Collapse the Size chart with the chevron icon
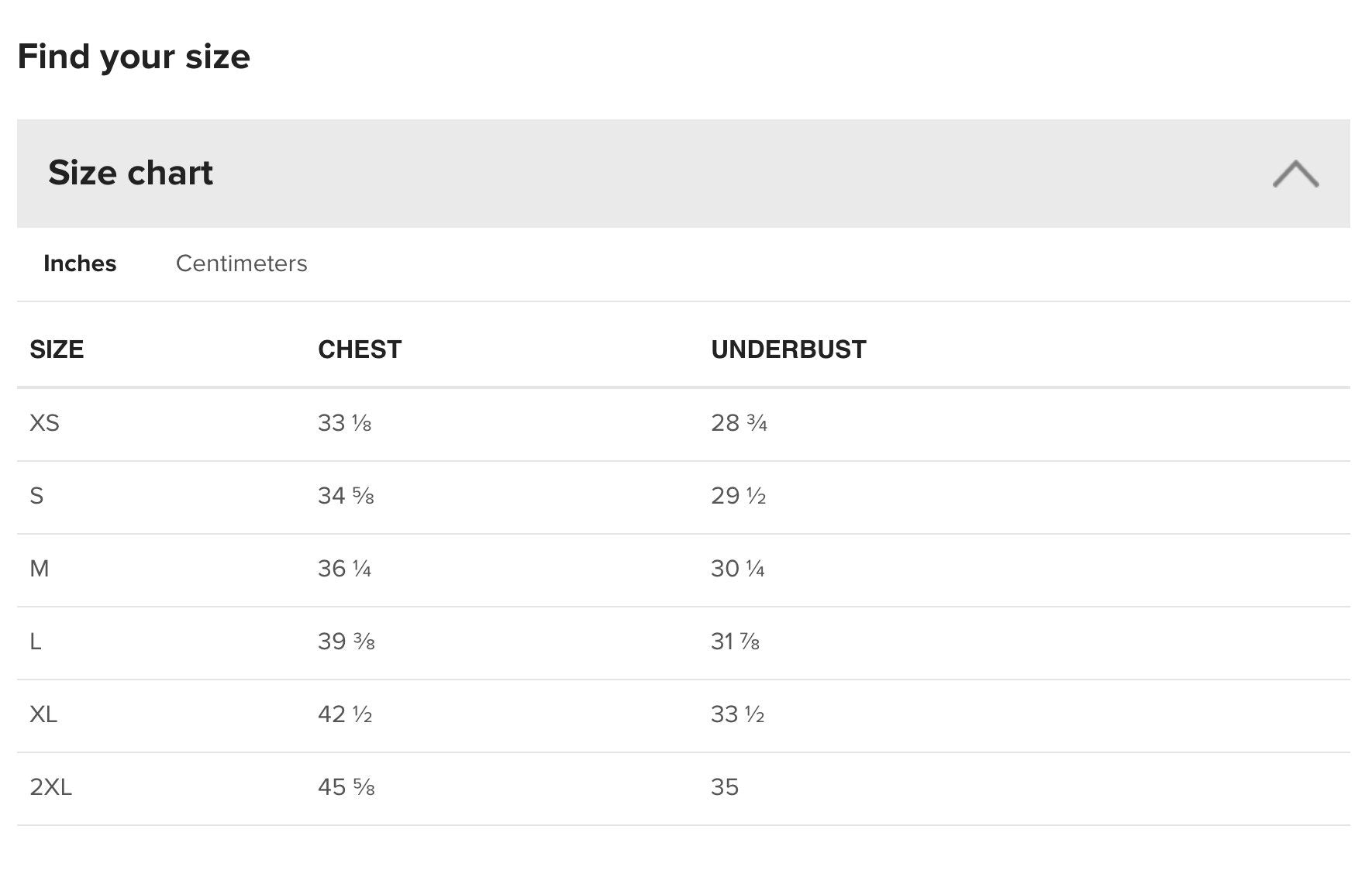 click(x=1295, y=174)
